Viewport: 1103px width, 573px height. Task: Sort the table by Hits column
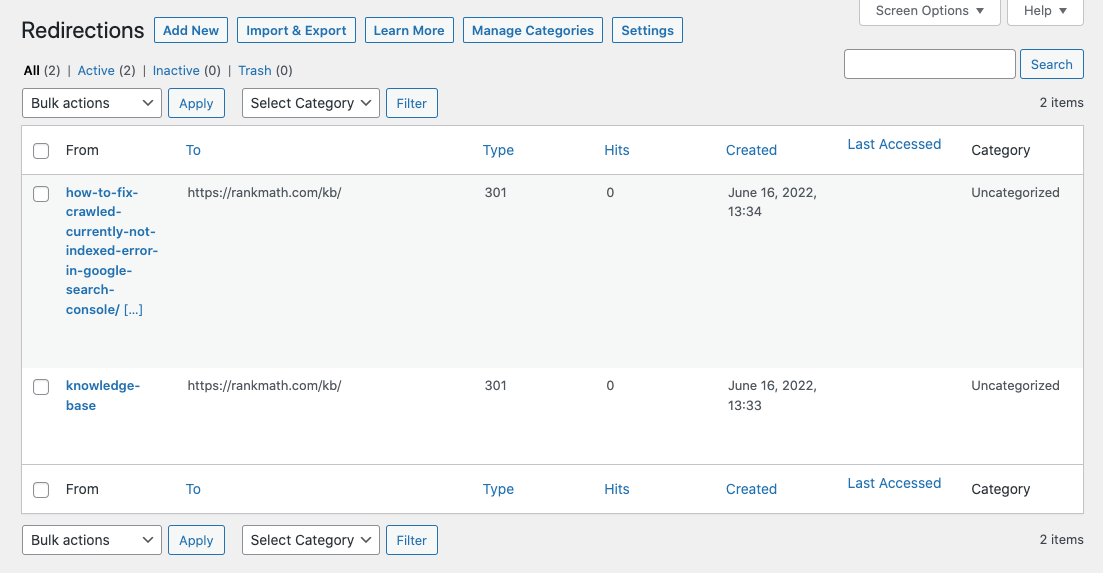click(x=617, y=150)
